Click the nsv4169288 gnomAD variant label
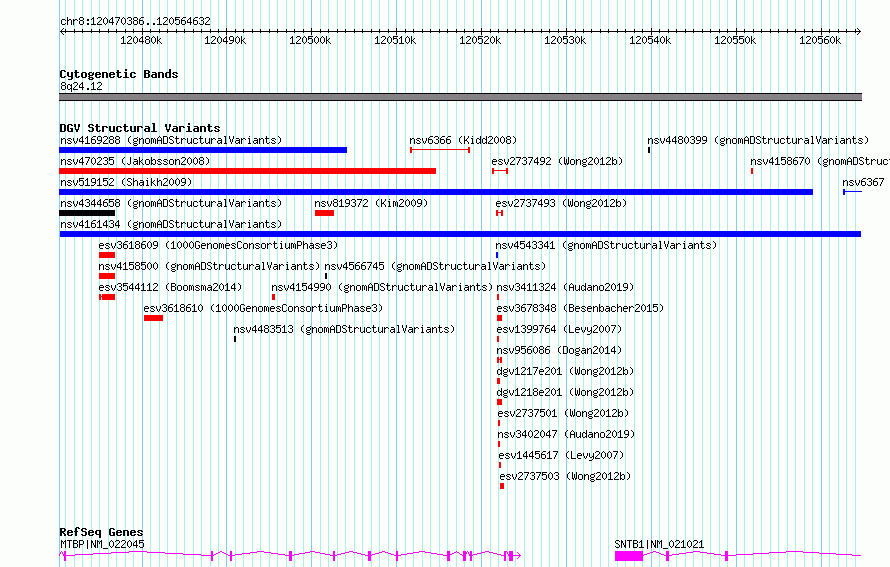This screenshot has height=567, width=890. (171, 140)
